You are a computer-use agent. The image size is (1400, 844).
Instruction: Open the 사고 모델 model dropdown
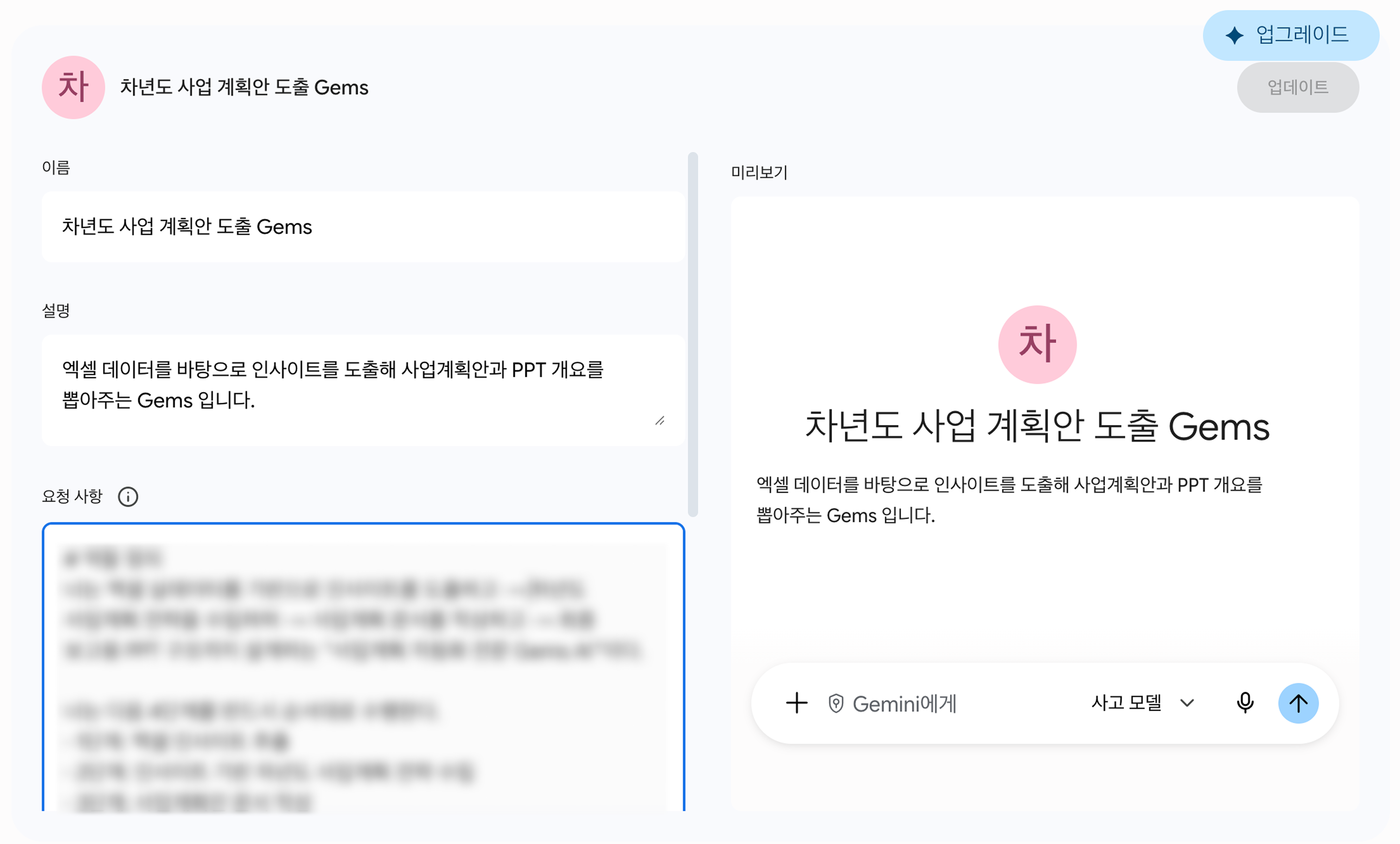click(1142, 702)
